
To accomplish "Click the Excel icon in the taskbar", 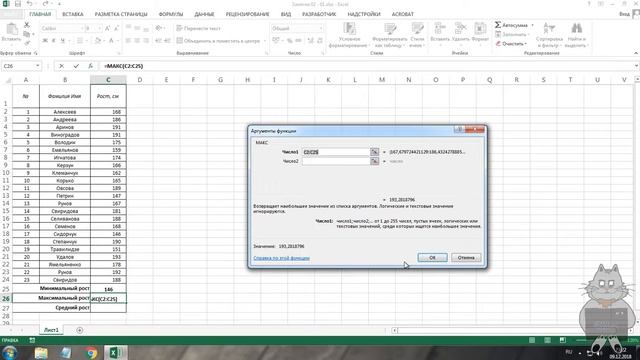I will point(116,353).
